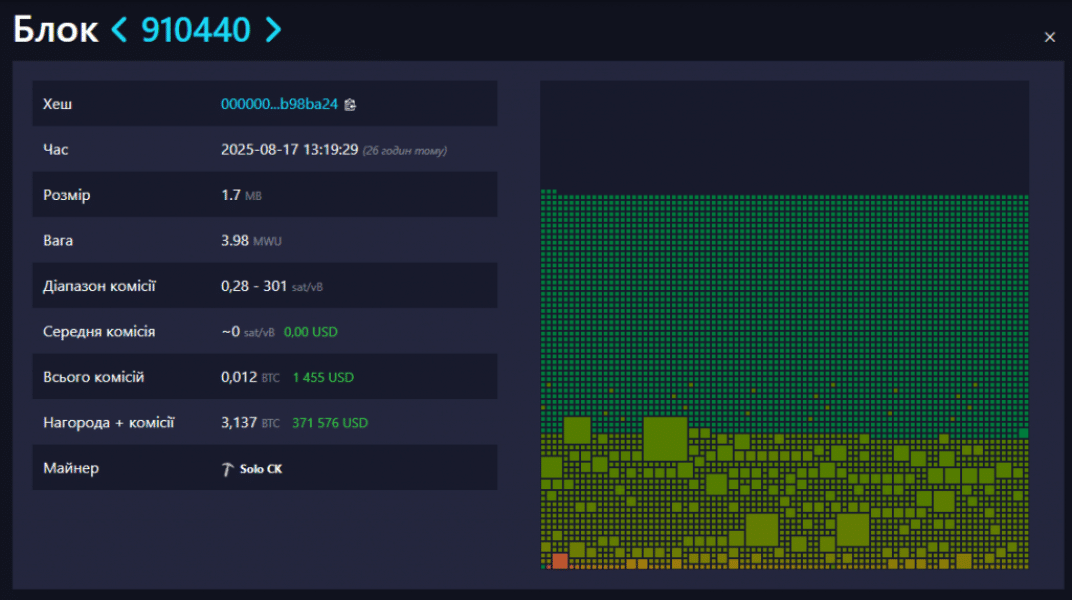
Task: Copy block hash using clipboard icon
Action: coord(350,104)
